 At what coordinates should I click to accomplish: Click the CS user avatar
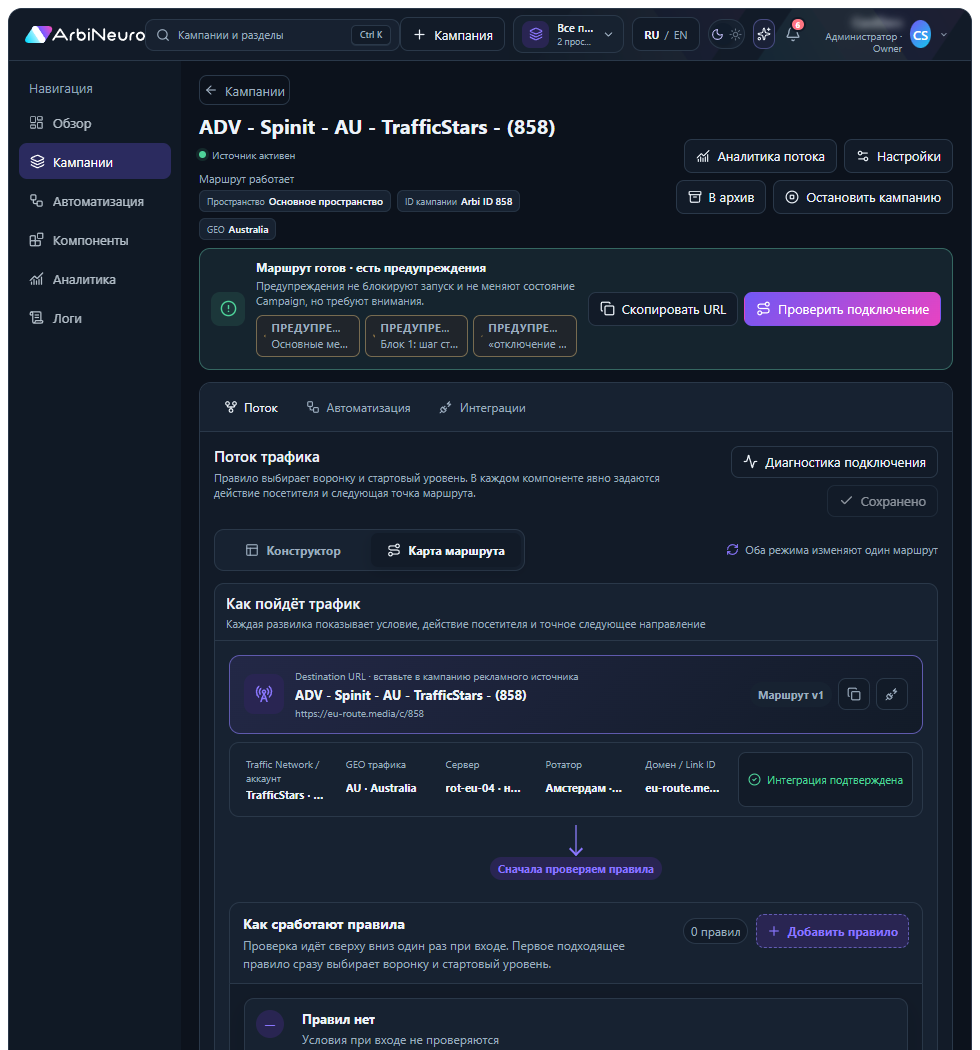[x=920, y=35]
